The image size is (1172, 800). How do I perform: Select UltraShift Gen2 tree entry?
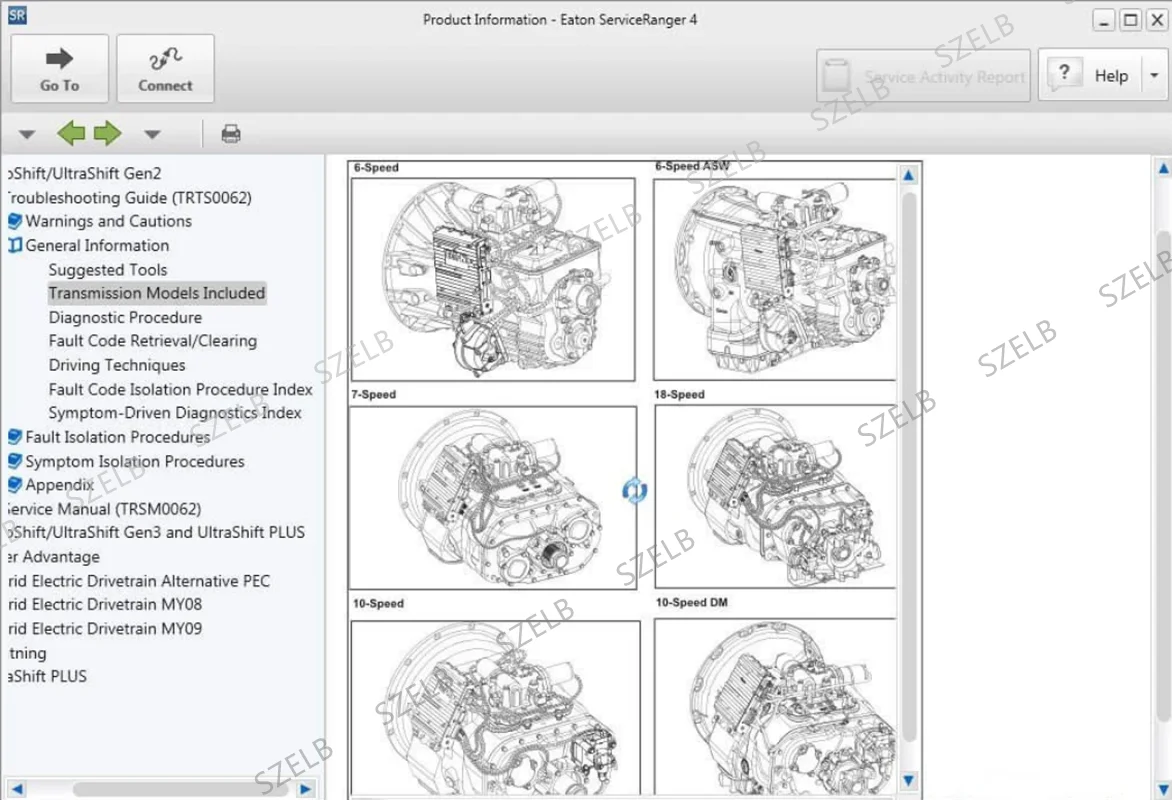tap(84, 173)
